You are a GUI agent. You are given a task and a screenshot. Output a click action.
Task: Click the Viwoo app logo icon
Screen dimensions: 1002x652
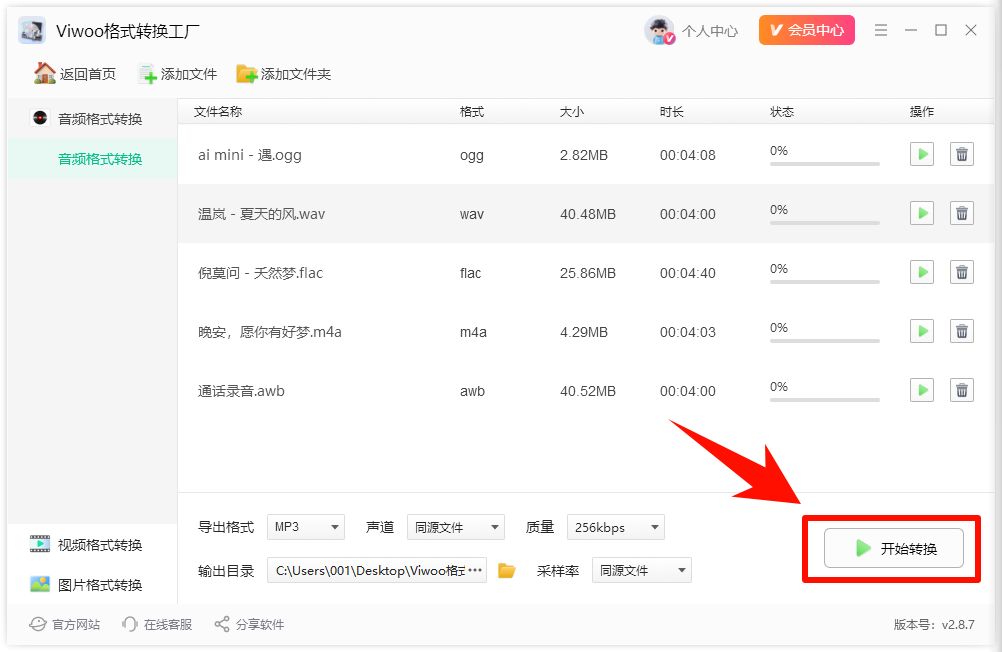pos(32,31)
